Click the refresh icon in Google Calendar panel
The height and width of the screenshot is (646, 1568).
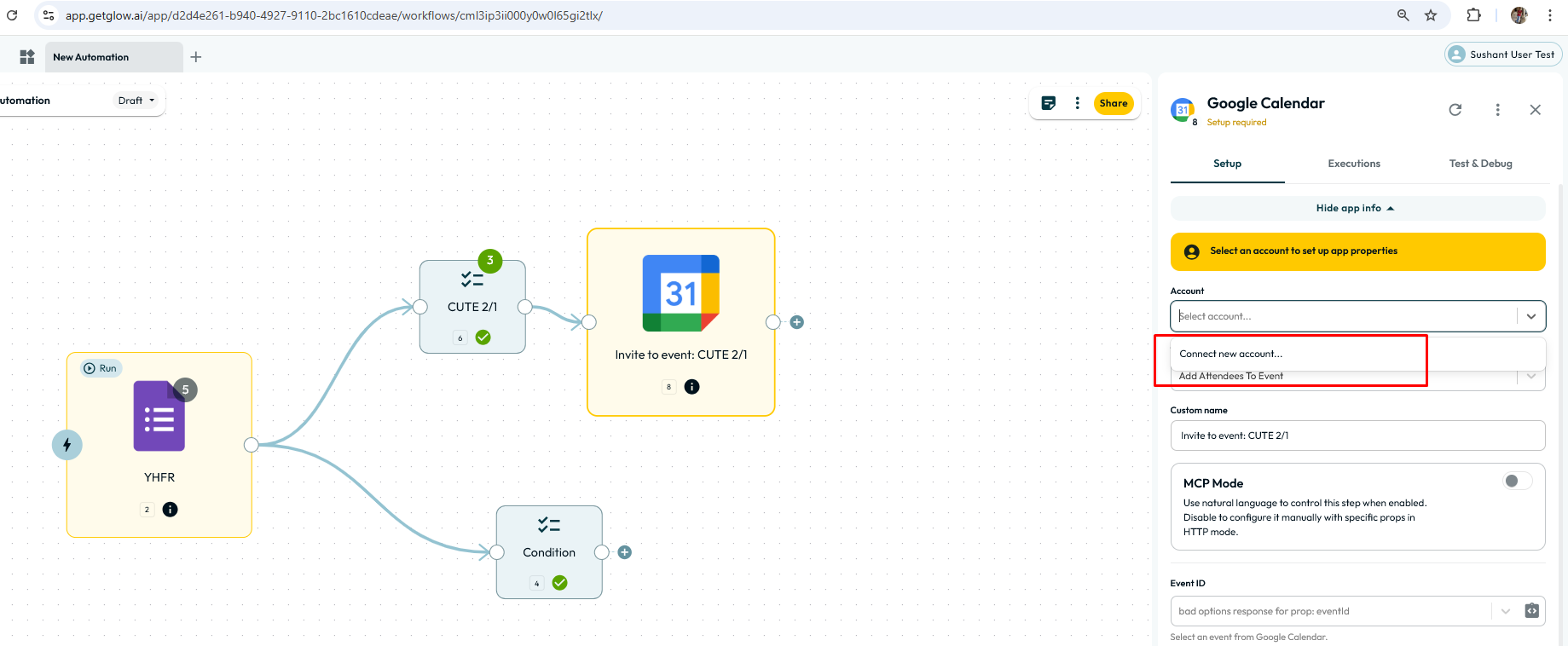pyautogui.click(x=1455, y=110)
